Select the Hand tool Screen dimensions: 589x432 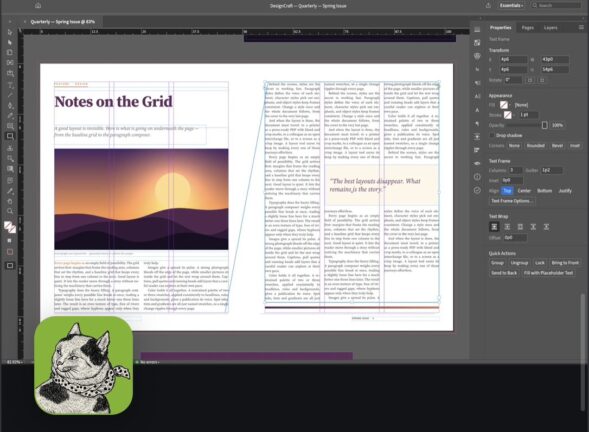click(x=10, y=201)
